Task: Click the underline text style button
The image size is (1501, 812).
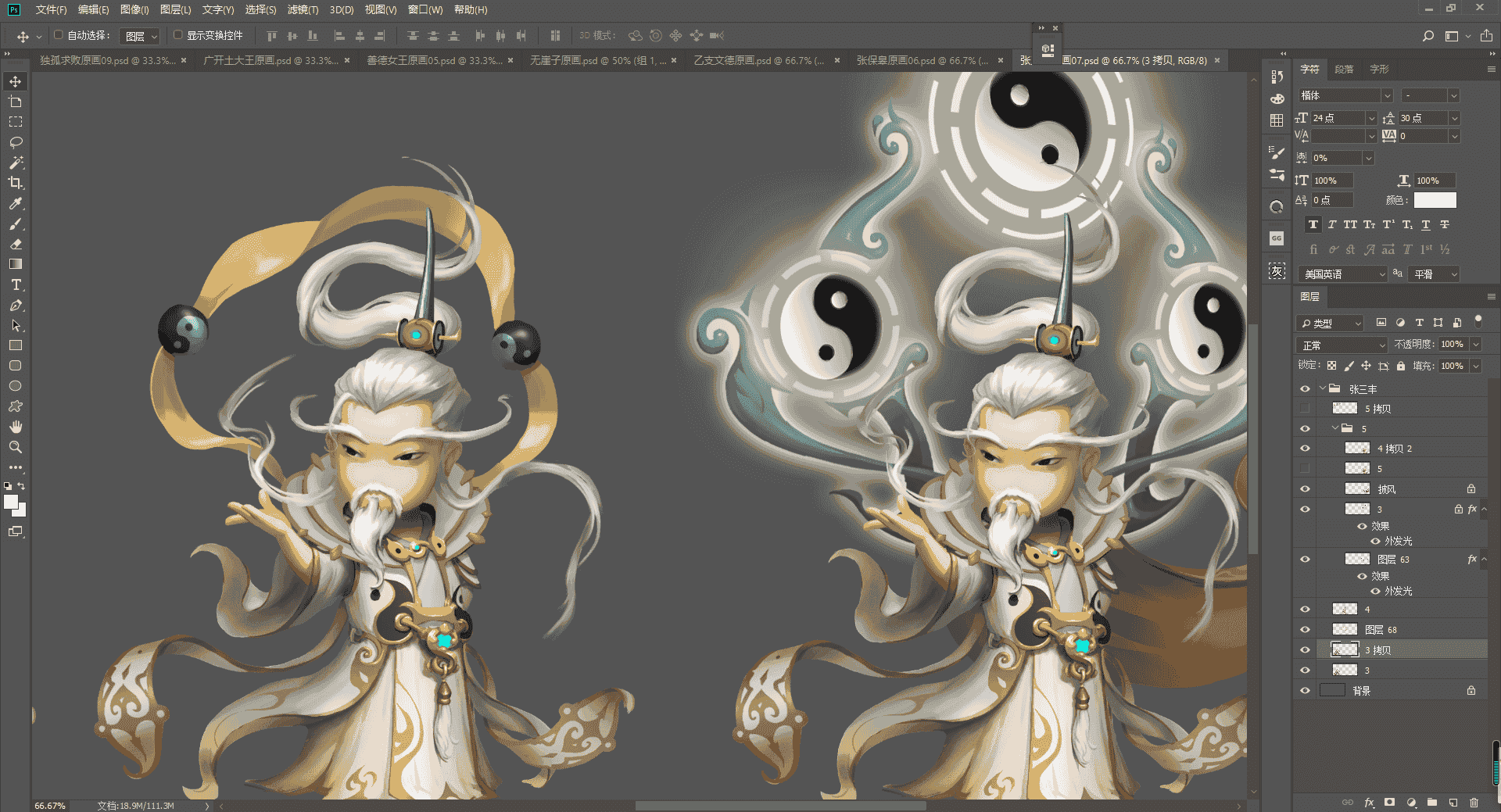Action: pos(1426,225)
